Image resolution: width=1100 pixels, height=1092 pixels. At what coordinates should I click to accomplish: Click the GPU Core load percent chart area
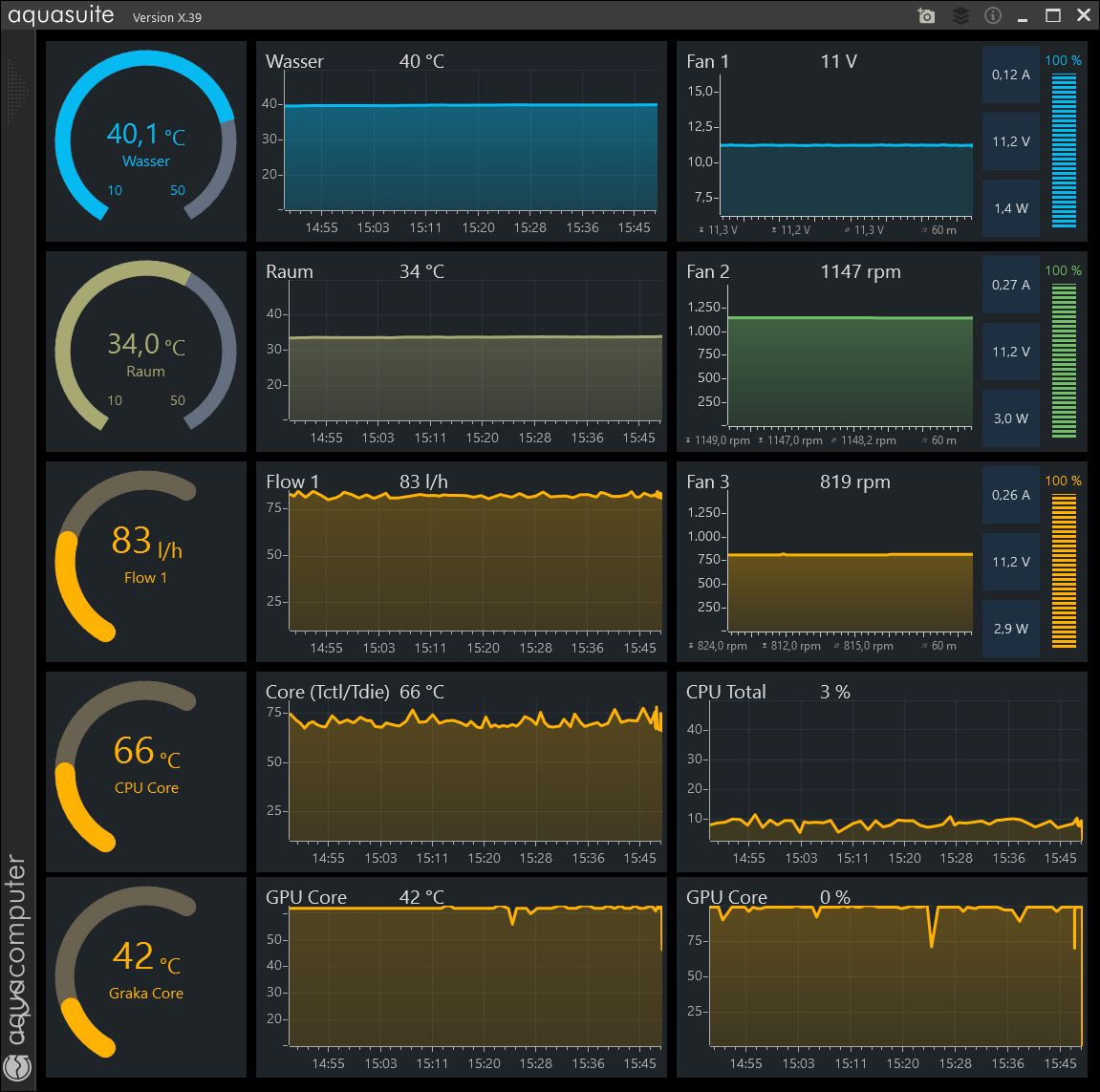point(895,977)
